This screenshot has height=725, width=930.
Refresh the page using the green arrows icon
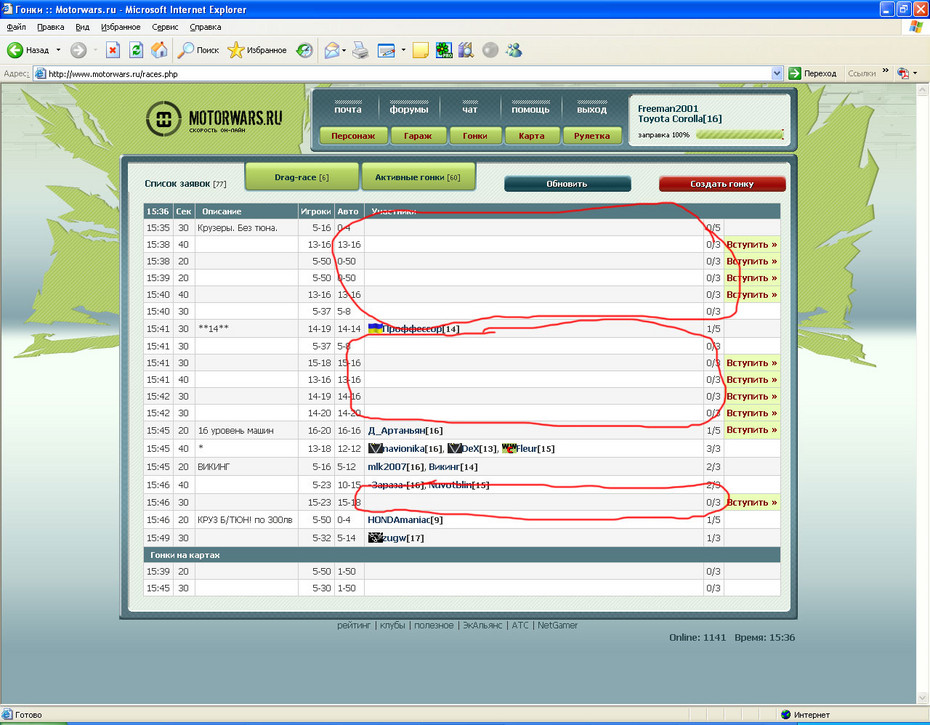click(x=136, y=50)
